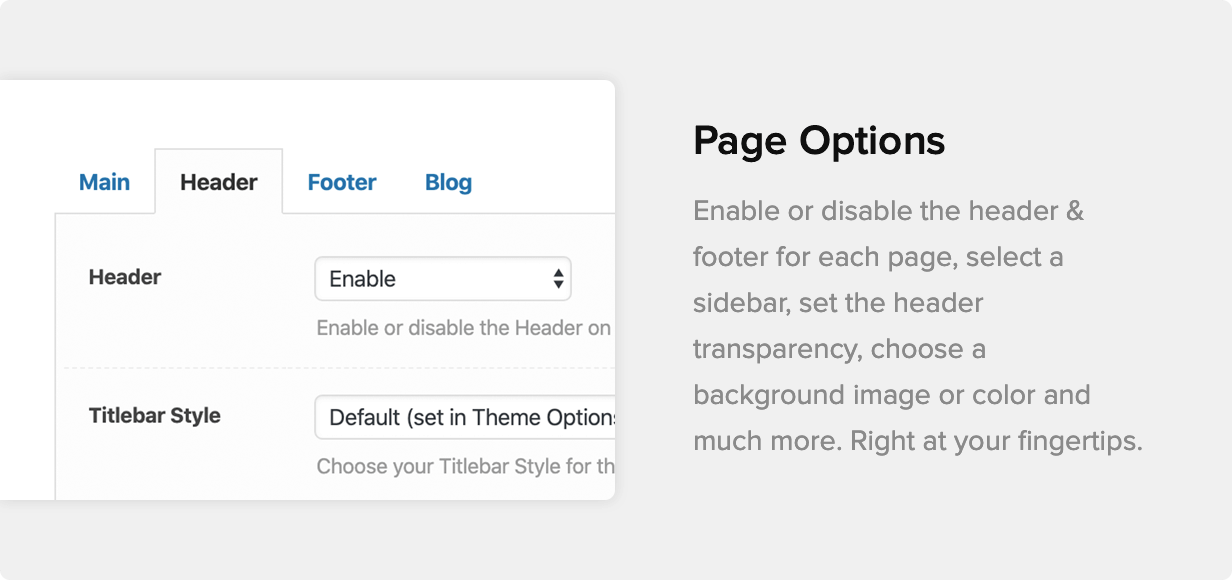The height and width of the screenshot is (580, 1232).
Task: Click the up-down arrows on Header select
Action: (x=558, y=279)
